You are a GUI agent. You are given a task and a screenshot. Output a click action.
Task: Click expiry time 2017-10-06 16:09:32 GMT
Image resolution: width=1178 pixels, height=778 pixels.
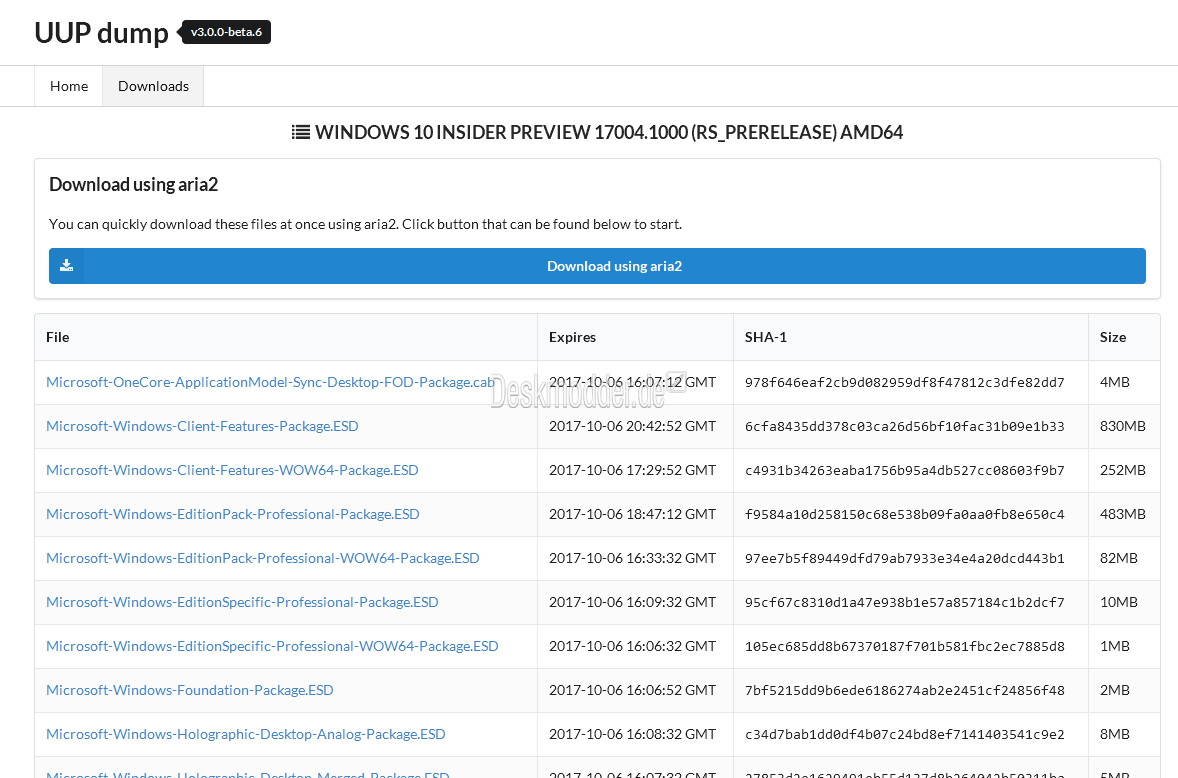pos(633,602)
